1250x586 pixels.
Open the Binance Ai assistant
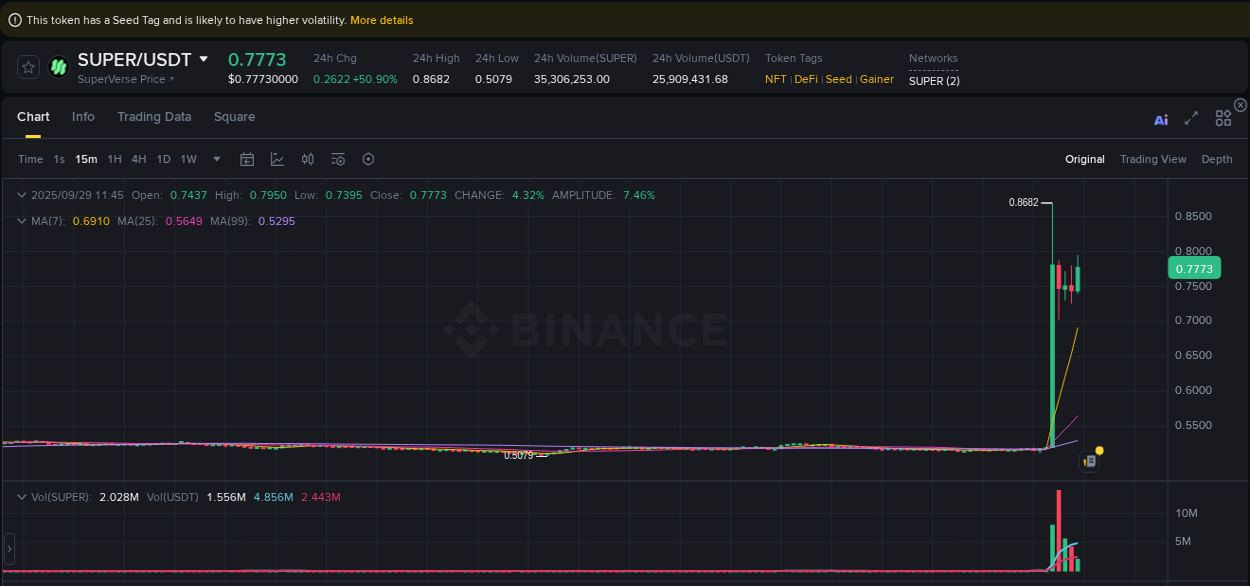click(1161, 117)
